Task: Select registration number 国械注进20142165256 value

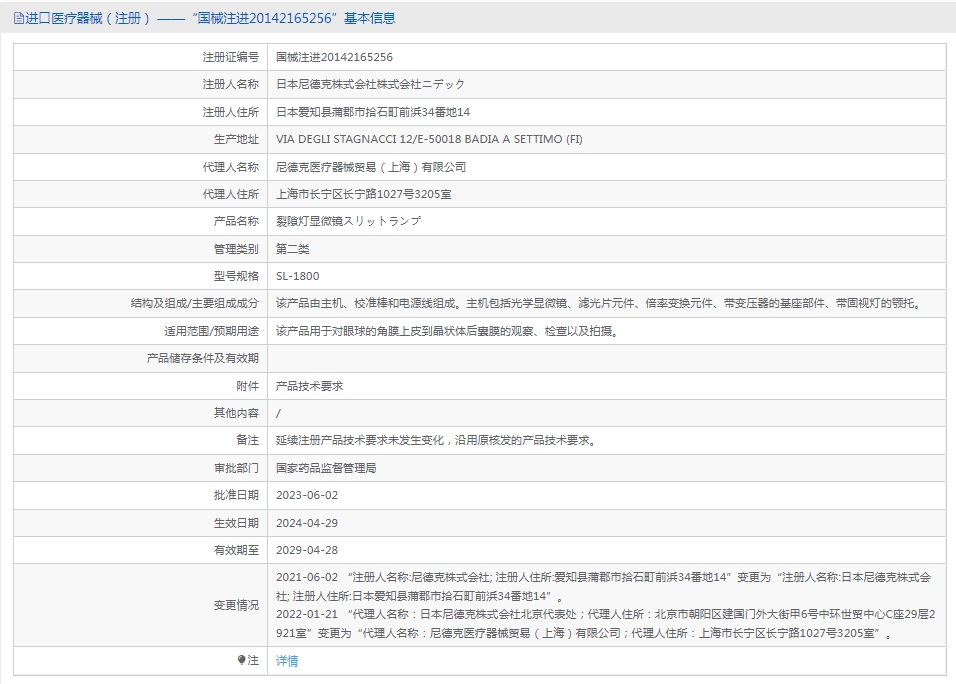Action: 334,57
